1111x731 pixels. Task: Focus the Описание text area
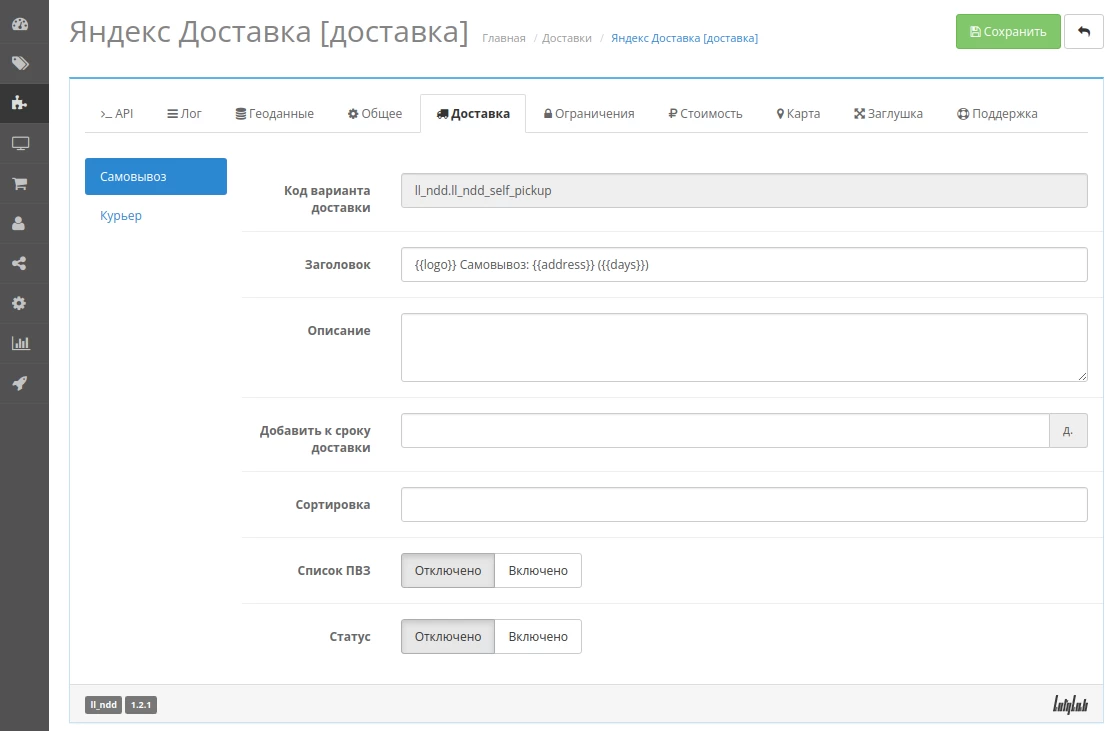click(744, 347)
